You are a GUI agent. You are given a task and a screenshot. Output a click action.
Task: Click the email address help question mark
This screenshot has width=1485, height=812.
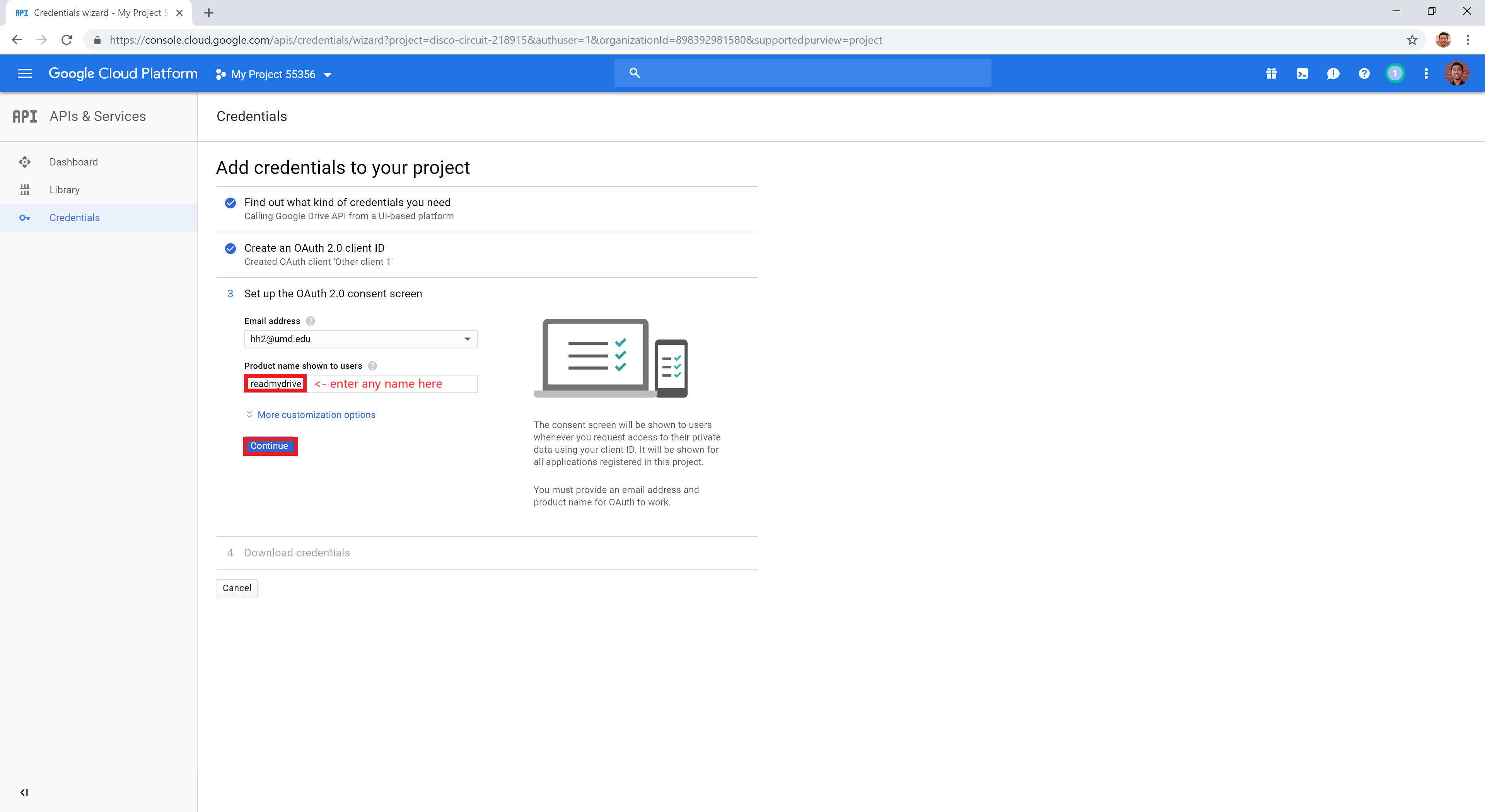[310, 321]
